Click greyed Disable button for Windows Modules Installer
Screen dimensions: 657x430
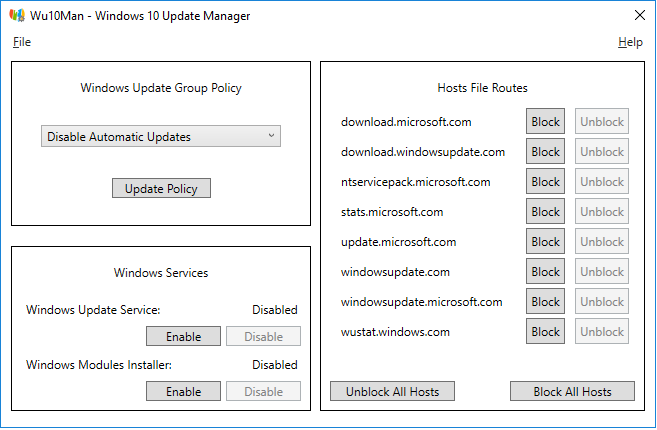264,391
